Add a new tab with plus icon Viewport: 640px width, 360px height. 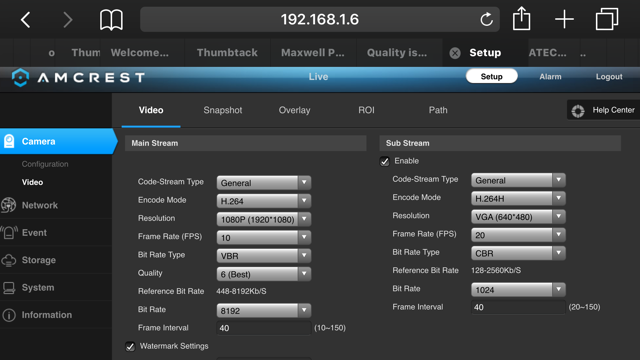pos(564,19)
